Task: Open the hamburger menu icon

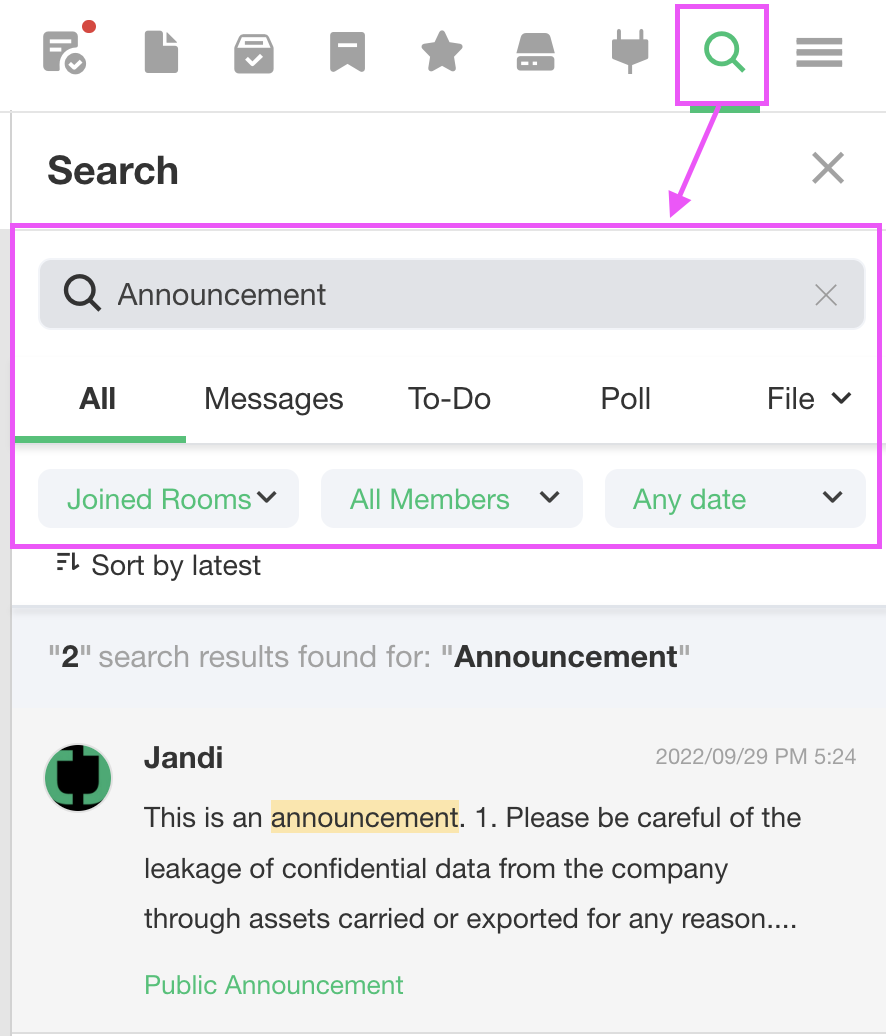Action: tap(819, 52)
